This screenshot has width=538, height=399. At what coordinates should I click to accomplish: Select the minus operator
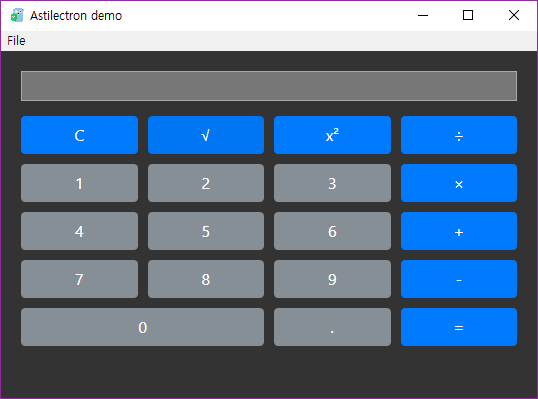tap(459, 279)
